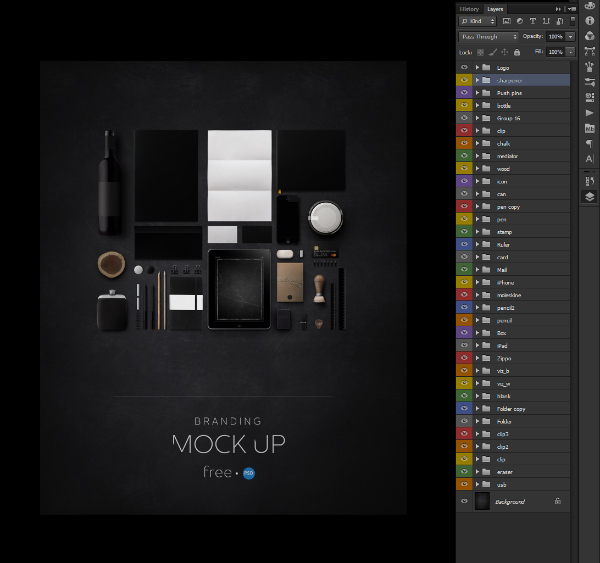
Task: Switch to the History tab
Action: tap(469, 8)
